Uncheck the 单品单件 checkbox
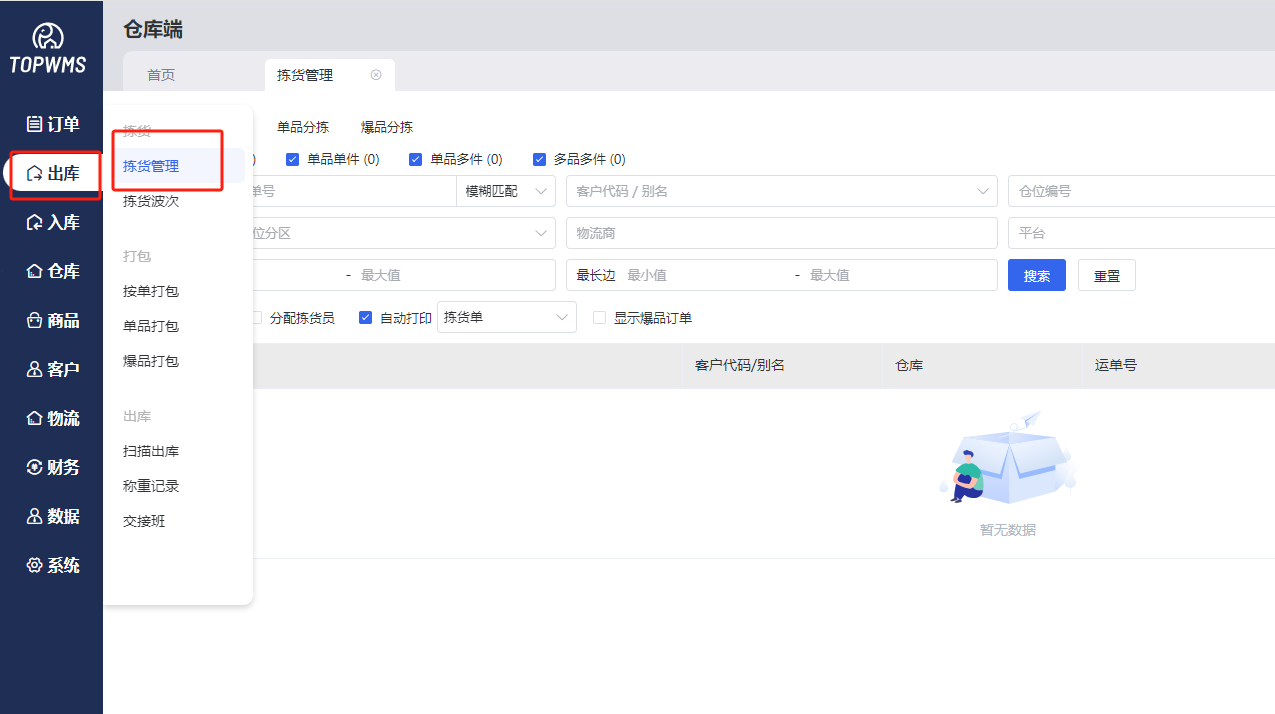 pos(293,159)
